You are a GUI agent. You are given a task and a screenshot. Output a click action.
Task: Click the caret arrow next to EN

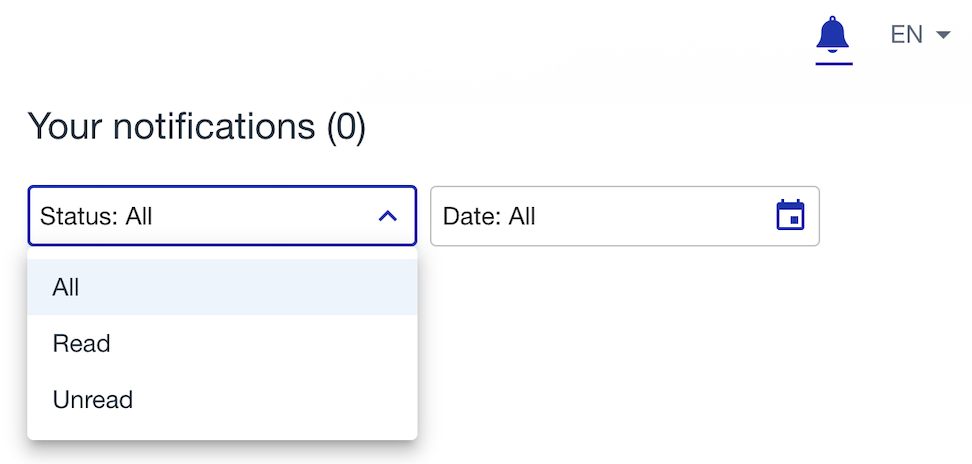point(943,35)
